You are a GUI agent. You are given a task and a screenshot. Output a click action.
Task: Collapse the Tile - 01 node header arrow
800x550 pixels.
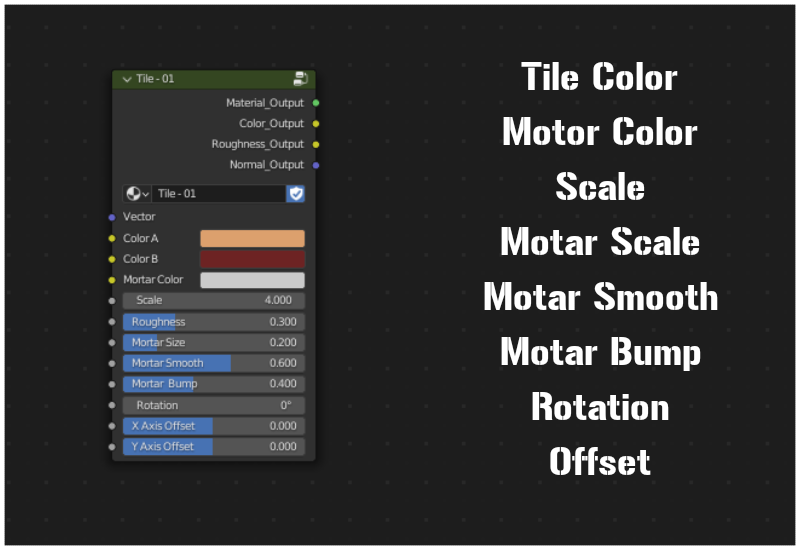[x=127, y=79]
